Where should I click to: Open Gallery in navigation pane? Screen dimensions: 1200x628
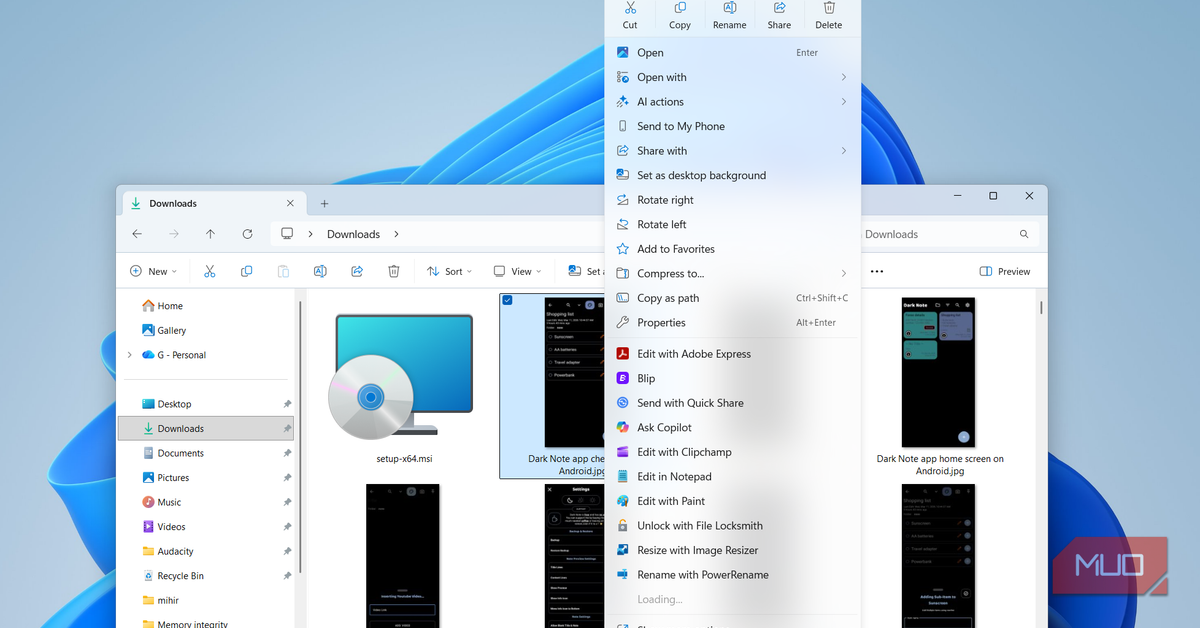click(x=208, y=330)
